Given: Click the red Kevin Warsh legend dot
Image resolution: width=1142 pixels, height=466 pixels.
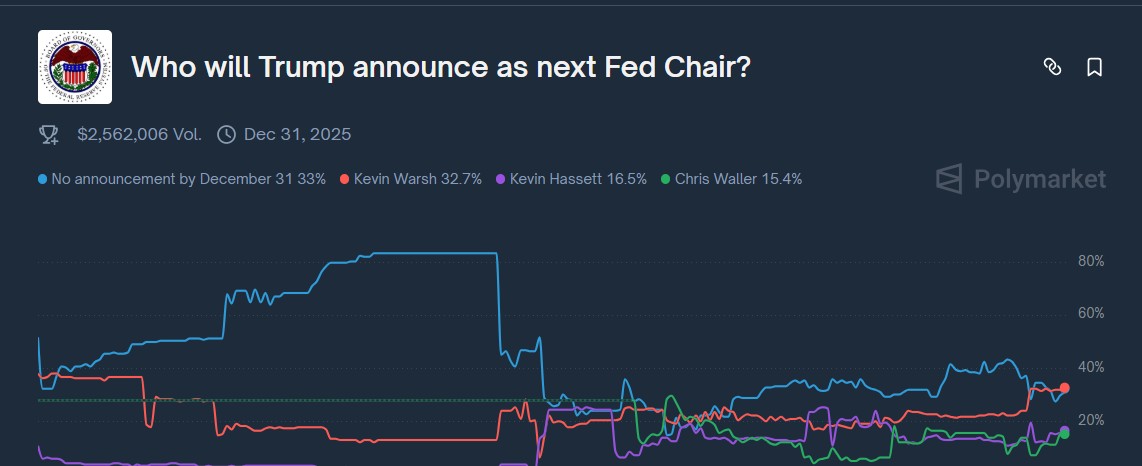Looking at the screenshot, I should coord(345,179).
